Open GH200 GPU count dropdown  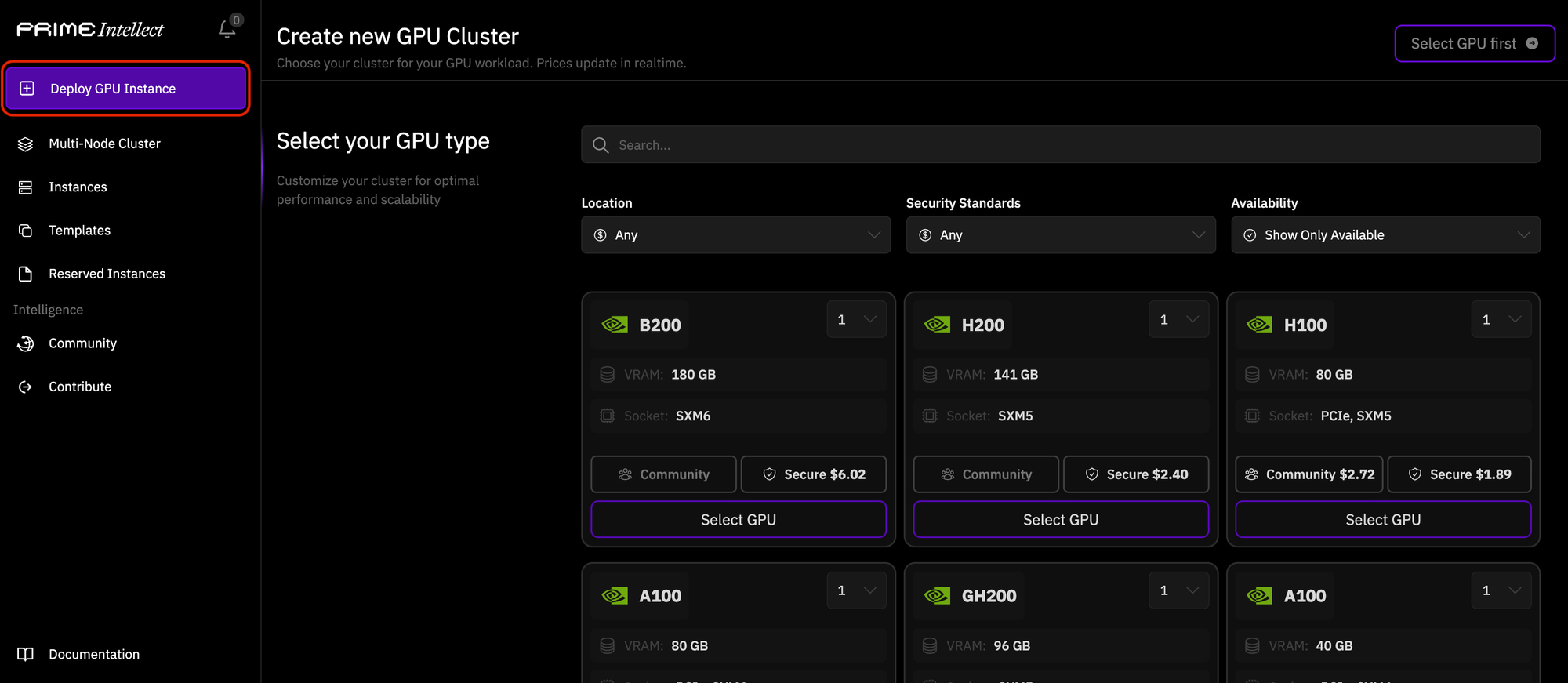[1178, 590]
